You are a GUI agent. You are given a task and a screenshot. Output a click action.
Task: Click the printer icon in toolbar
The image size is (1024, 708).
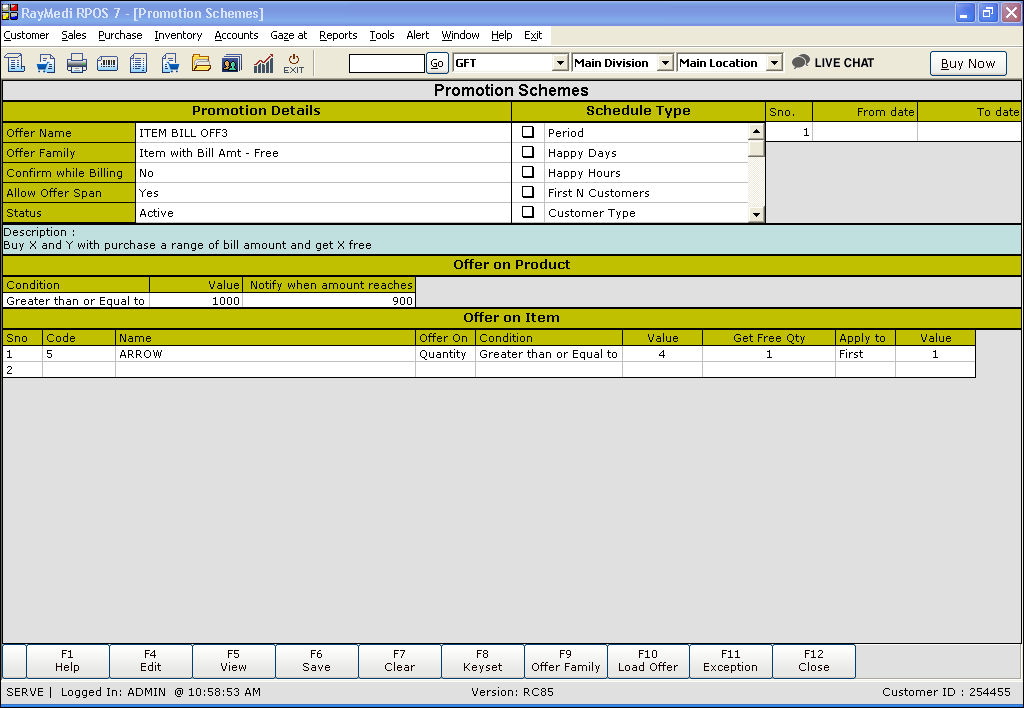(77, 63)
